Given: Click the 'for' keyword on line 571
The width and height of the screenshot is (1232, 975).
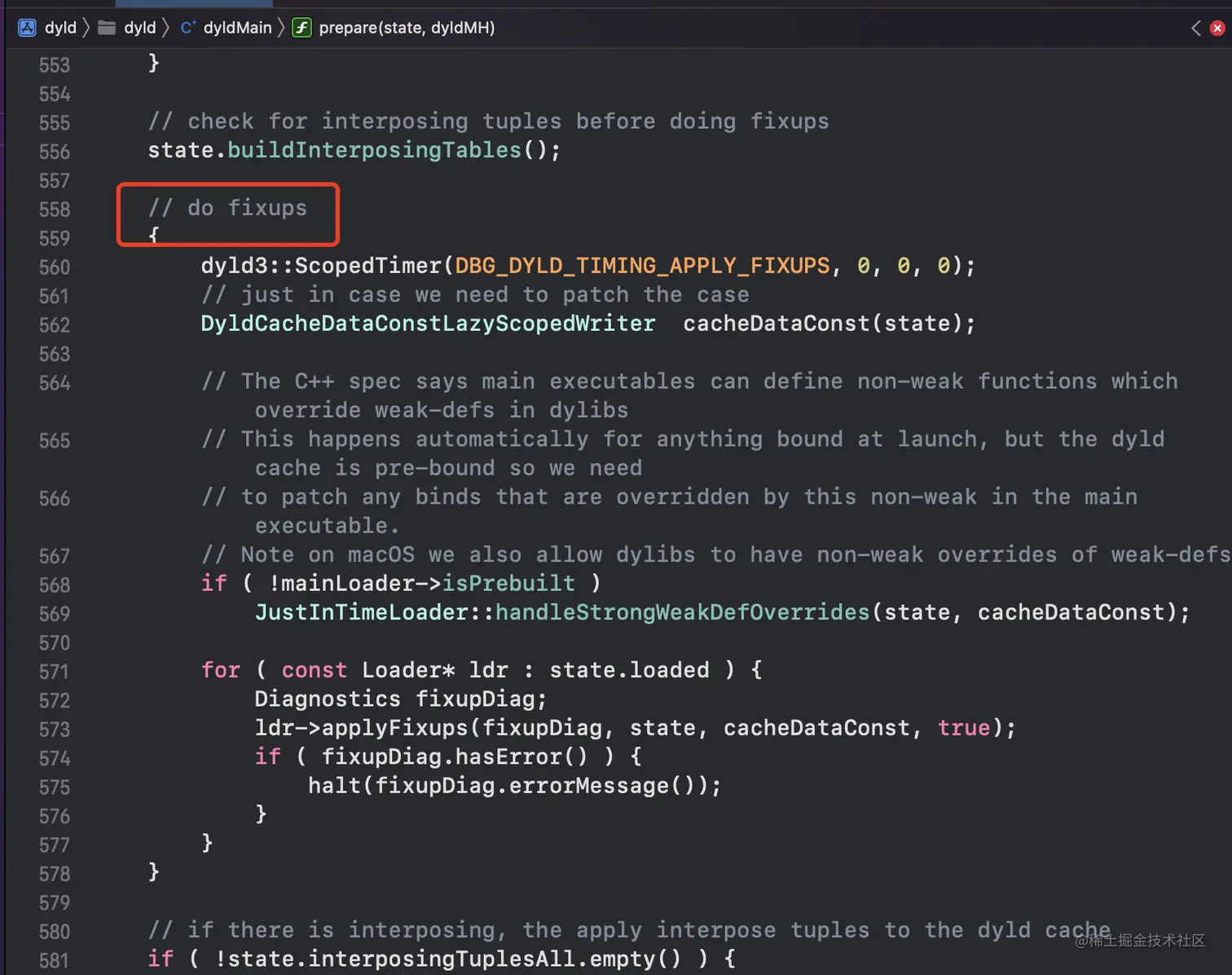Looking at the screenshot, I should (221, 670).
